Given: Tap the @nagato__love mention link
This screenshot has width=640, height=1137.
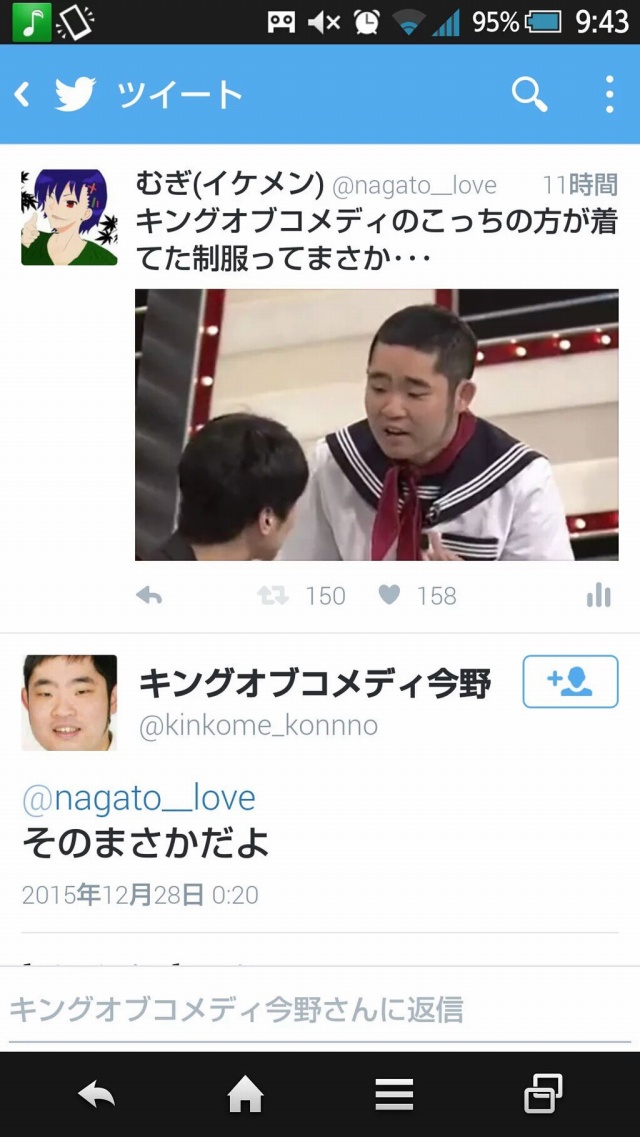Looking at the screenshot, I should point(138,798).
